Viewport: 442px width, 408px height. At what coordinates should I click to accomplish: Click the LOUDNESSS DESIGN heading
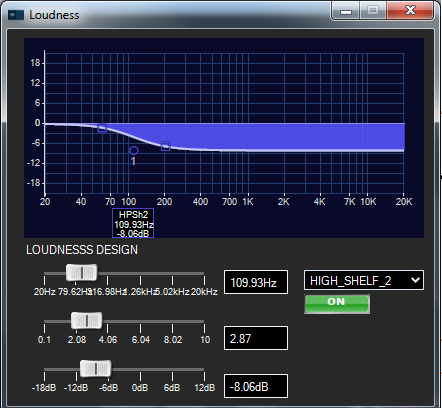(x=82, y=250)
